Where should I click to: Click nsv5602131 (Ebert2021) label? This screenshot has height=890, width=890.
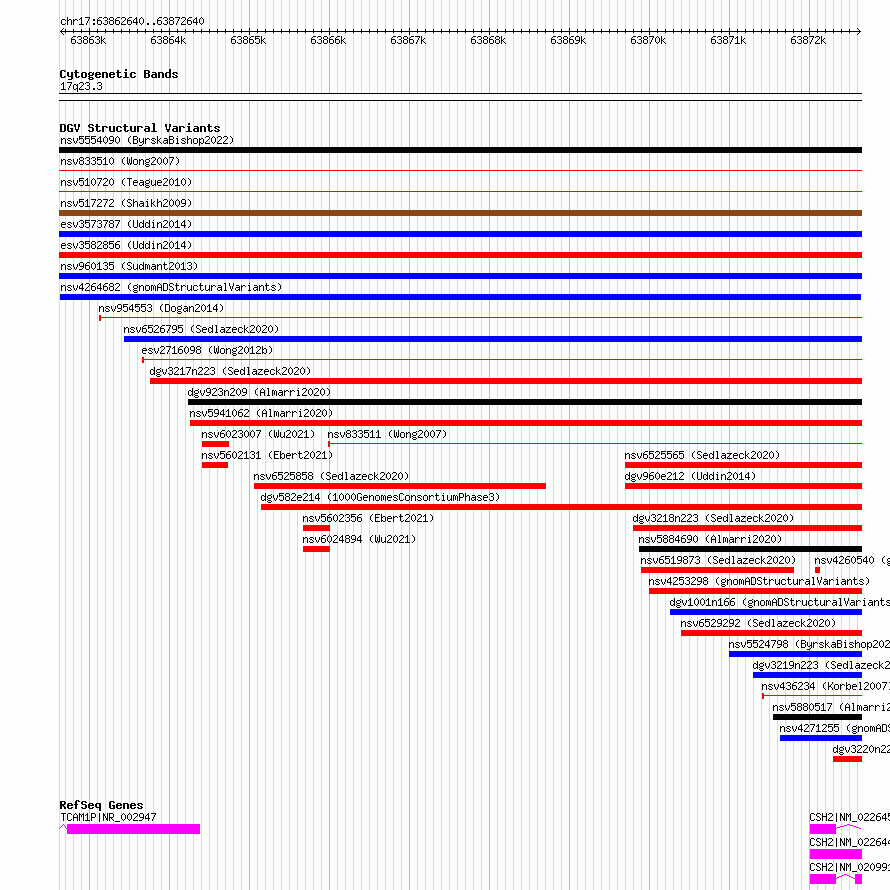tap(267, 455)
